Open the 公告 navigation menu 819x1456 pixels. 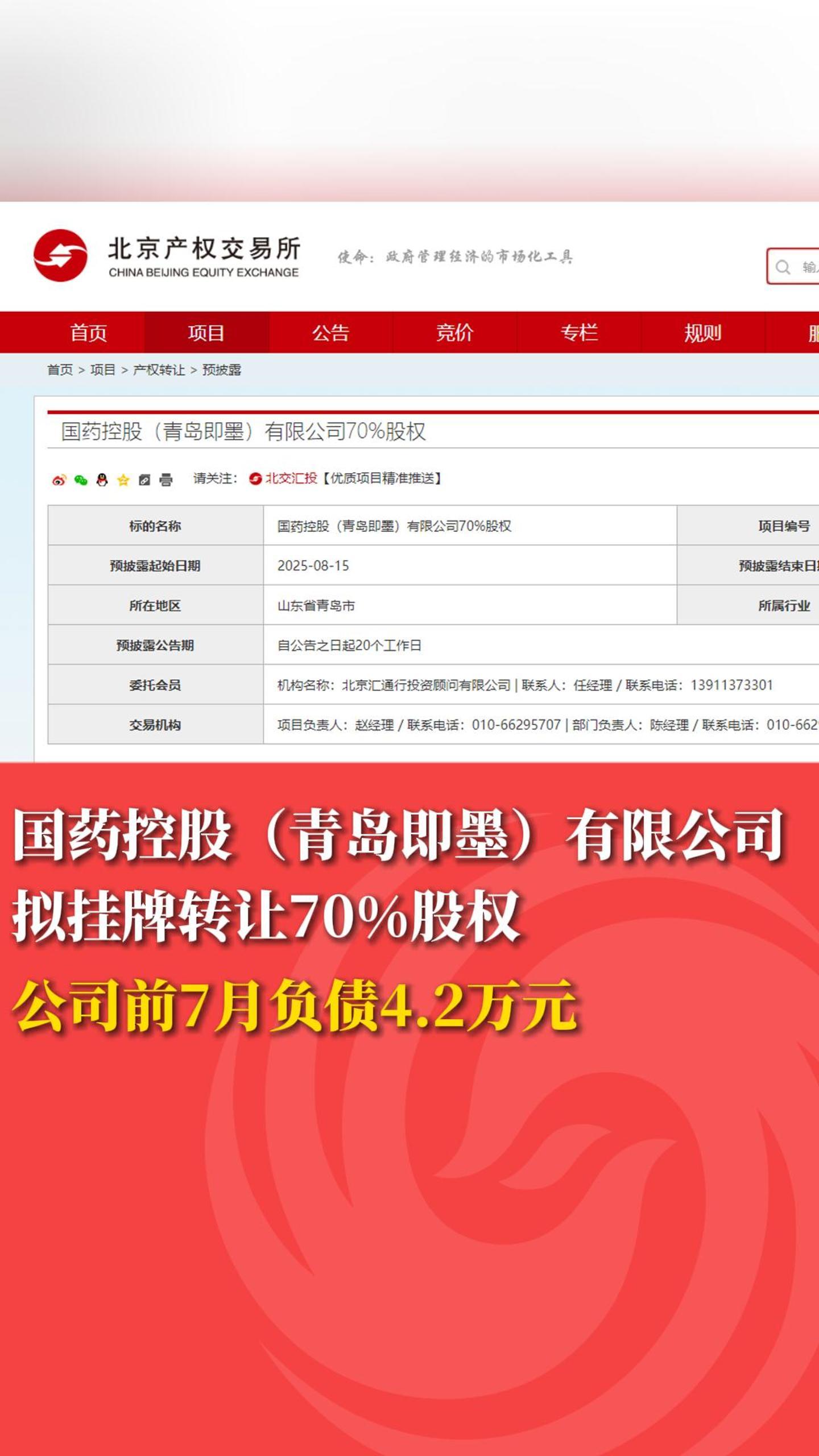click(330, 332)
